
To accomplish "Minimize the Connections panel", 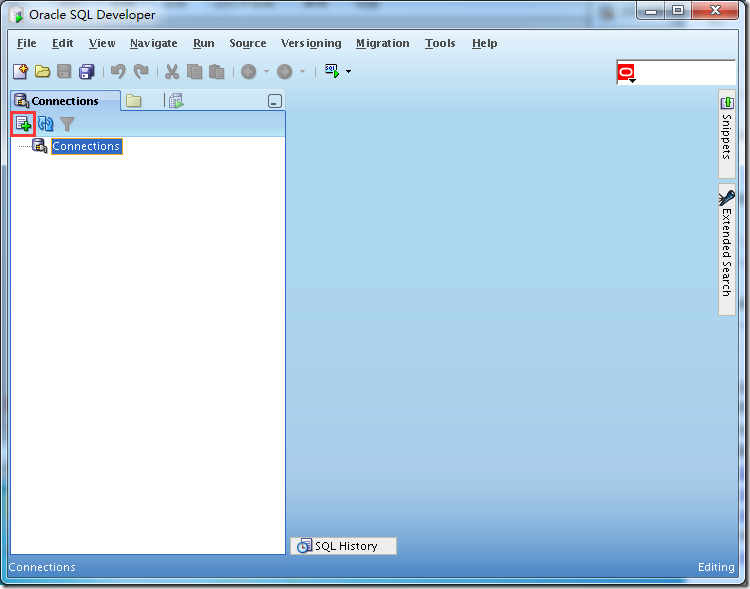I will click(x=275, y=101).
